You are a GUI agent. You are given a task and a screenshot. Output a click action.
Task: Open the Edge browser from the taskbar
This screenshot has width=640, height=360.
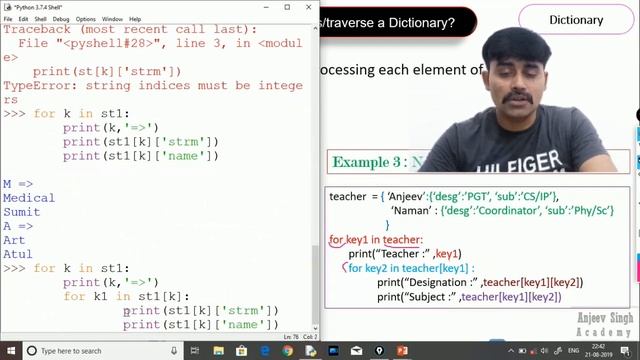265,351
